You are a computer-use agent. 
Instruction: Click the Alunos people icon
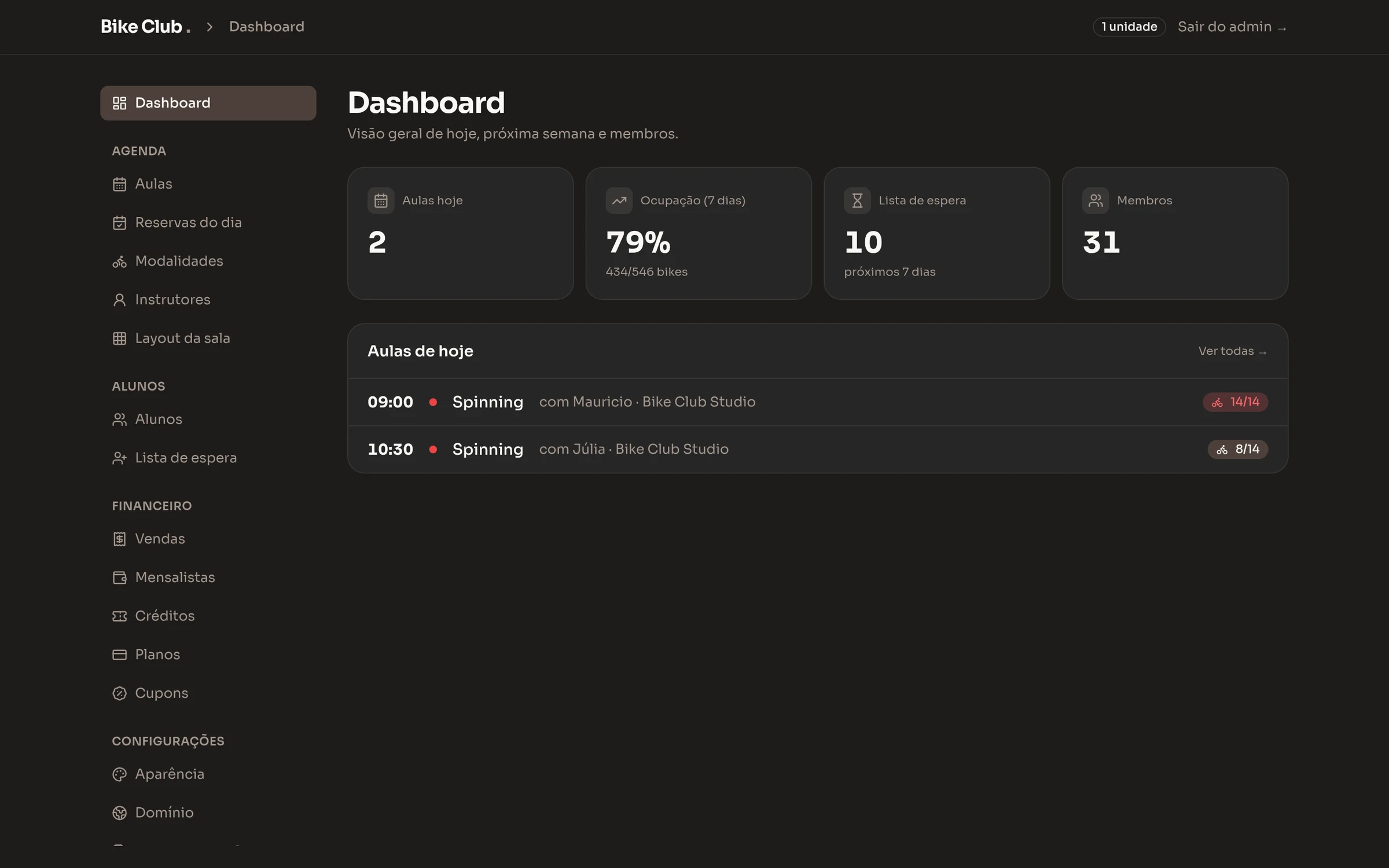pos(119,420)
